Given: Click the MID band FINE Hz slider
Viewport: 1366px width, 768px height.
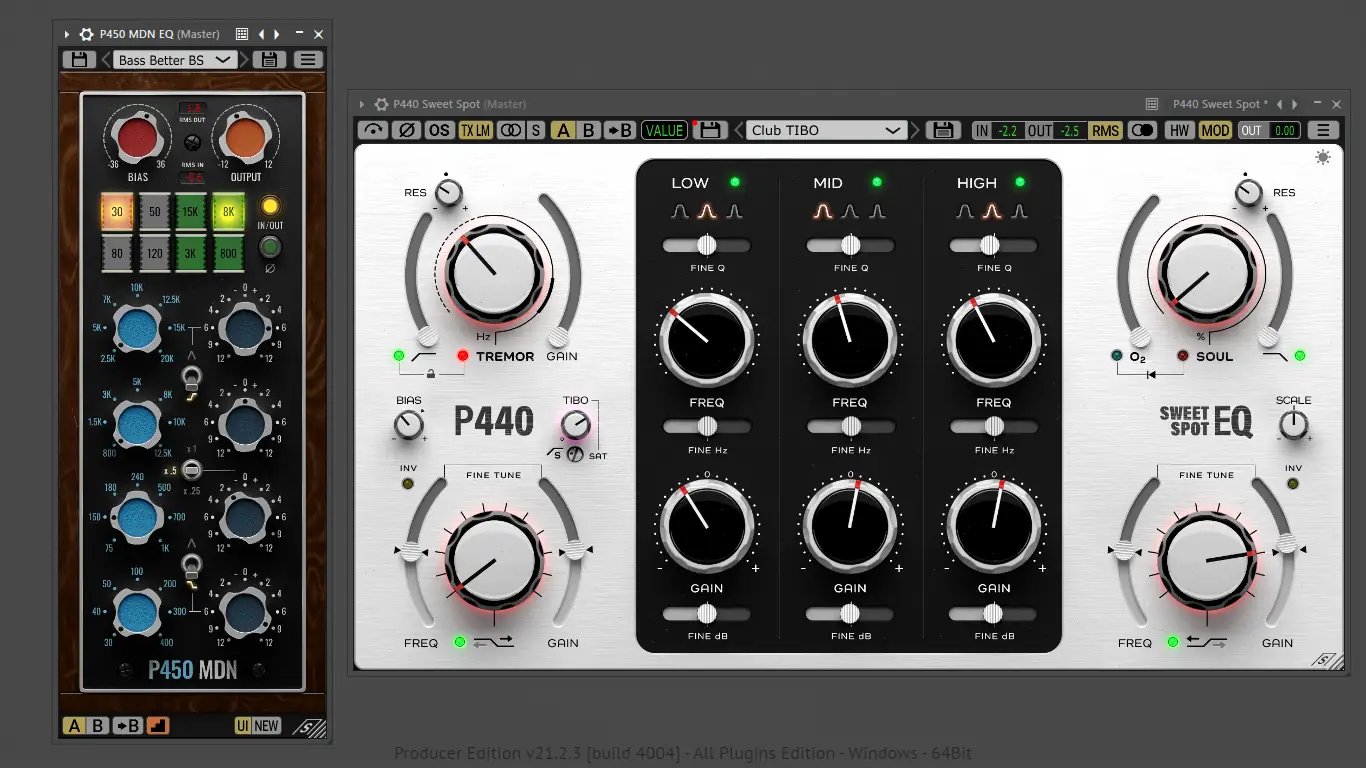Looking at the screenshot, I should point(850,427).
